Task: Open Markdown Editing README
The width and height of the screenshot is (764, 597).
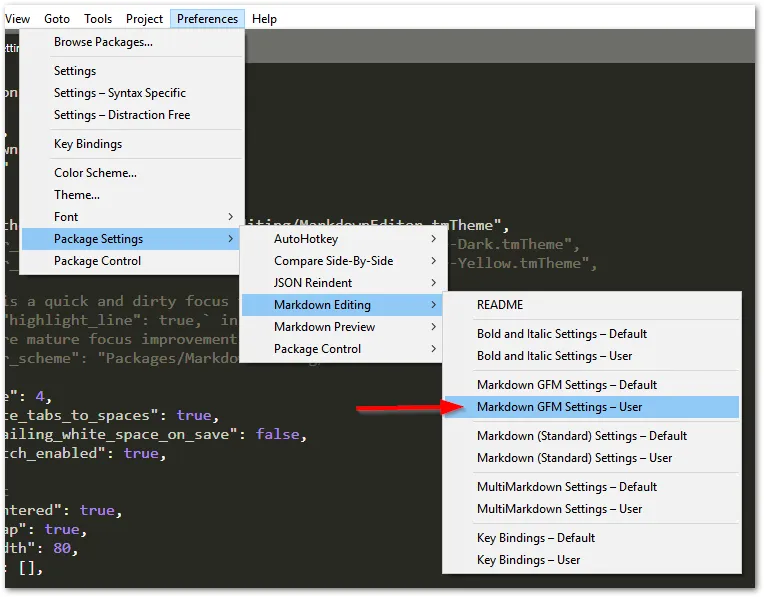Action: tap(592, 305)
